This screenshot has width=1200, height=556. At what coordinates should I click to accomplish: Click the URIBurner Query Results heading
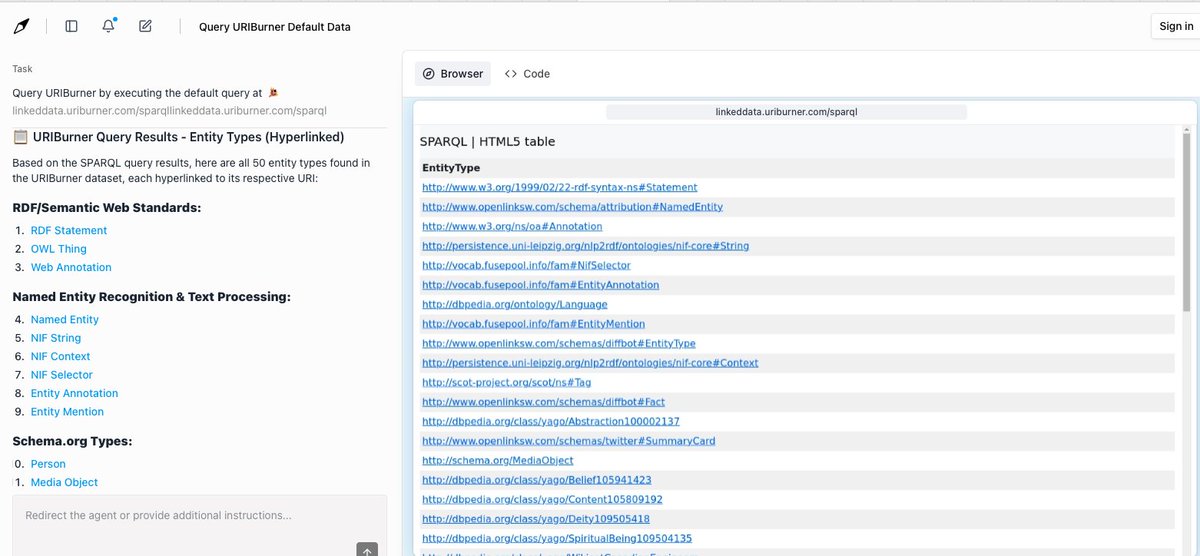pos(178,137)
